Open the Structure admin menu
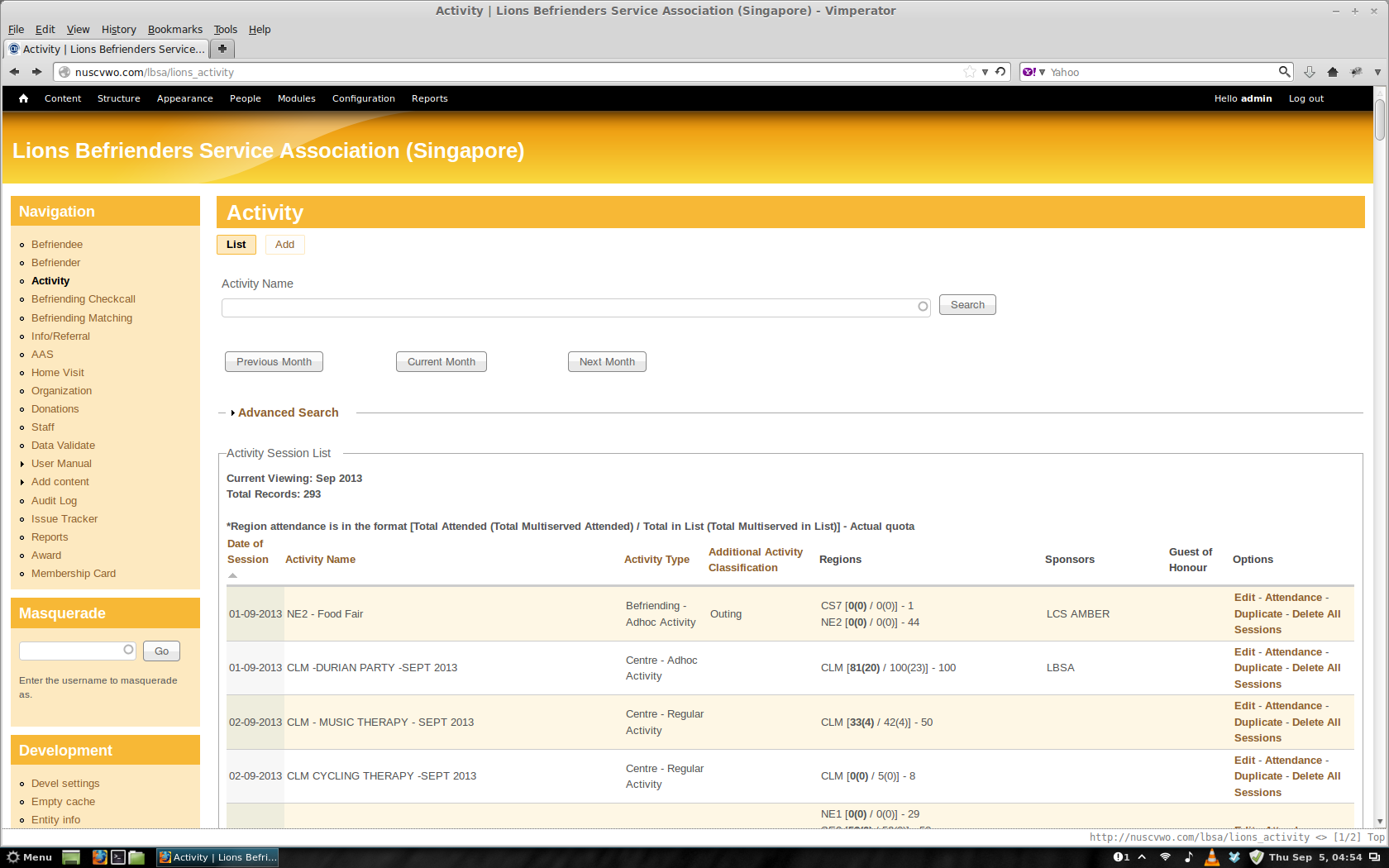 118,98
